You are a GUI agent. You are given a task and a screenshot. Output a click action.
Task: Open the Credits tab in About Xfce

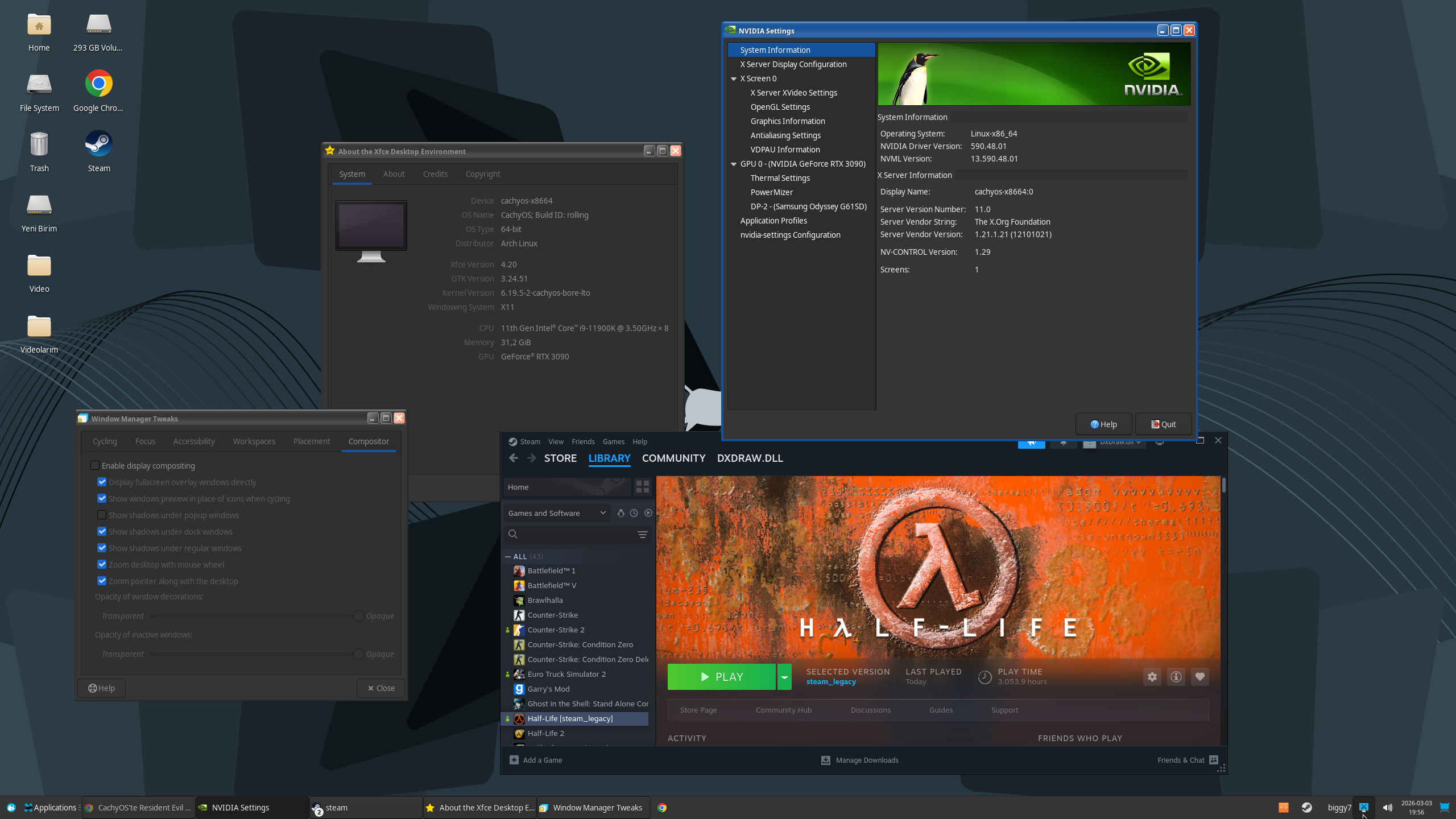pyautogui.click(x=435, y=174)
